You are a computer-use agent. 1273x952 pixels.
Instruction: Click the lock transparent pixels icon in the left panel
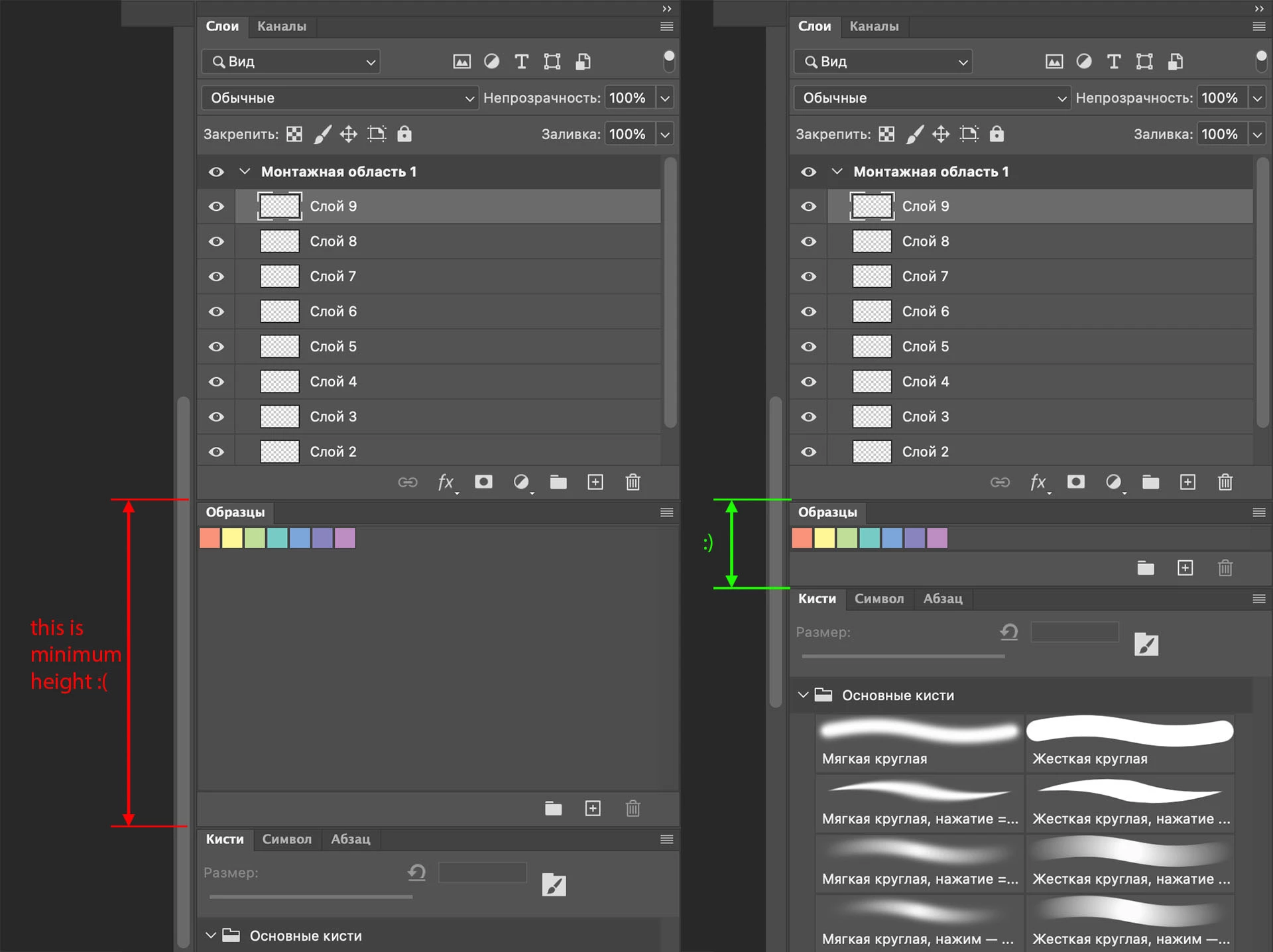point(294,134)
